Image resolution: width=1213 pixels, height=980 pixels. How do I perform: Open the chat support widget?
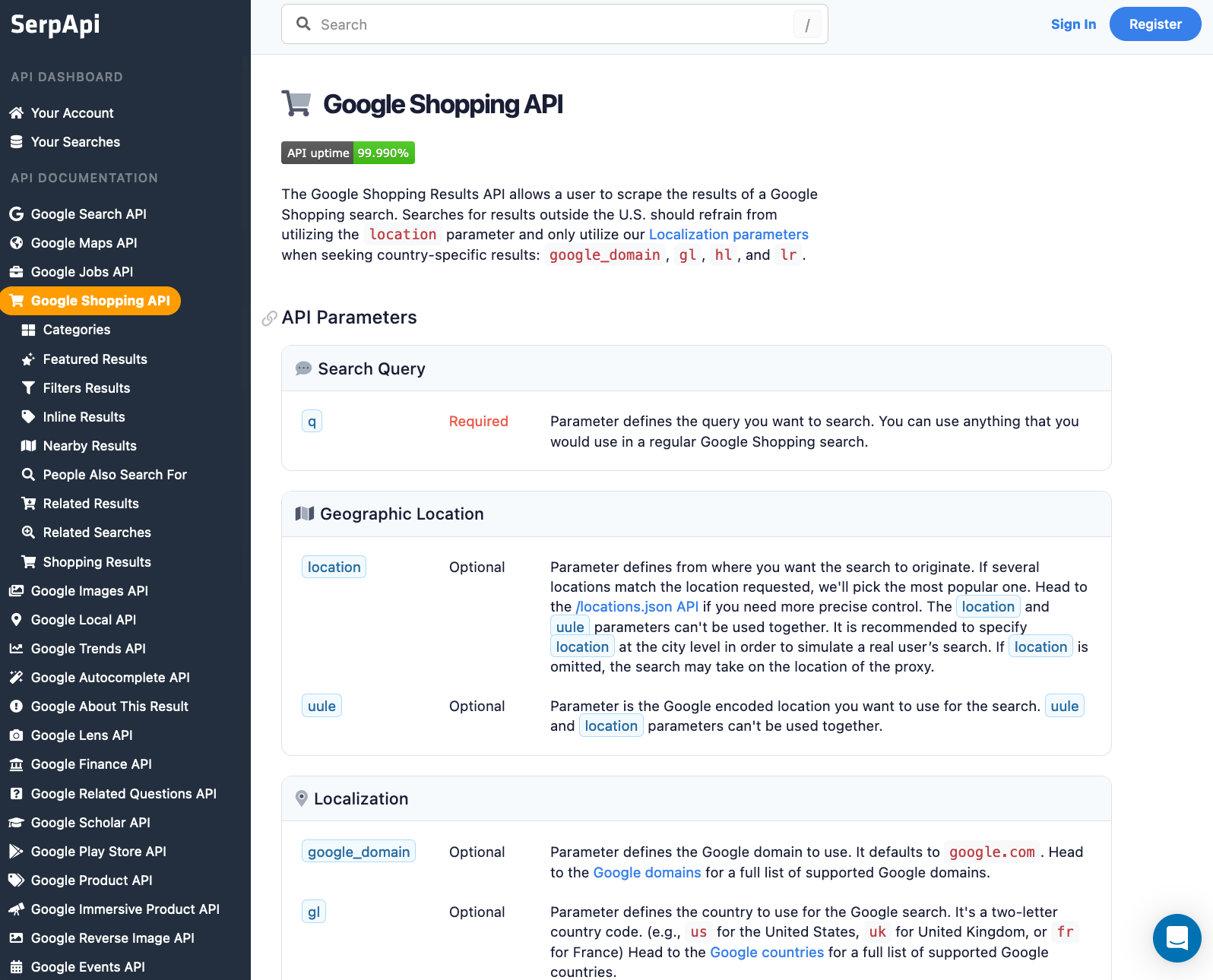[1177, 938]
